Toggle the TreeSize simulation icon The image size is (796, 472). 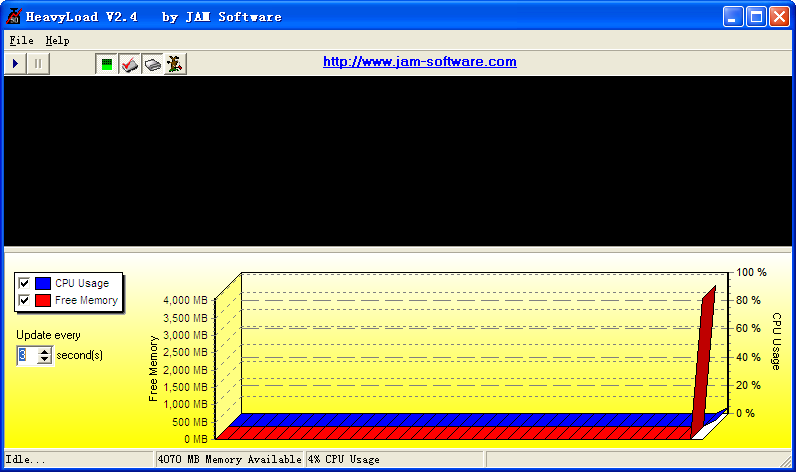(175, 64)
